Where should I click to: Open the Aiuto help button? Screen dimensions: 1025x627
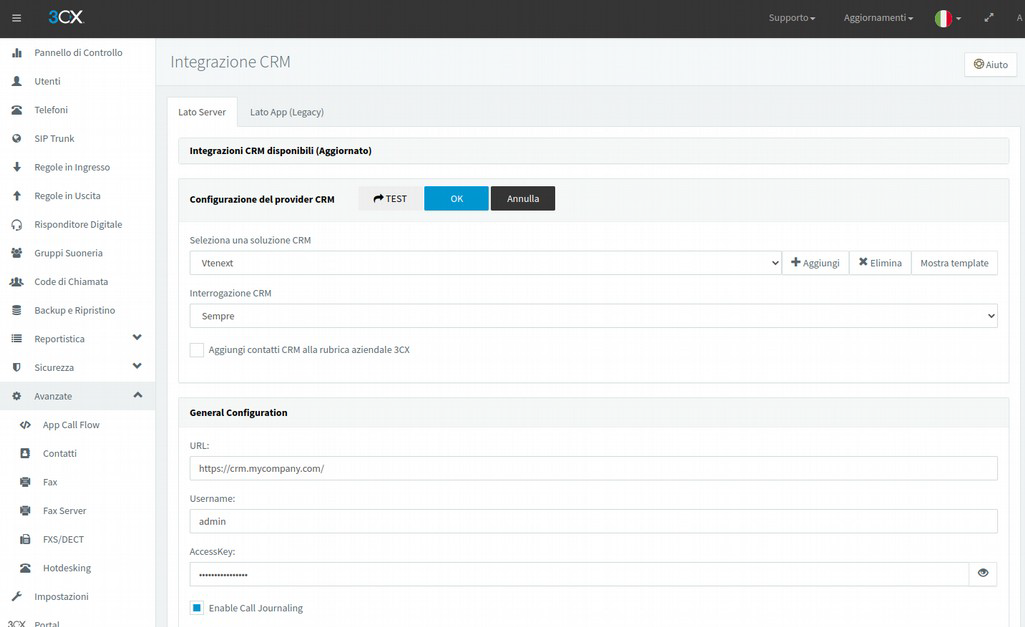pos(990,64)
